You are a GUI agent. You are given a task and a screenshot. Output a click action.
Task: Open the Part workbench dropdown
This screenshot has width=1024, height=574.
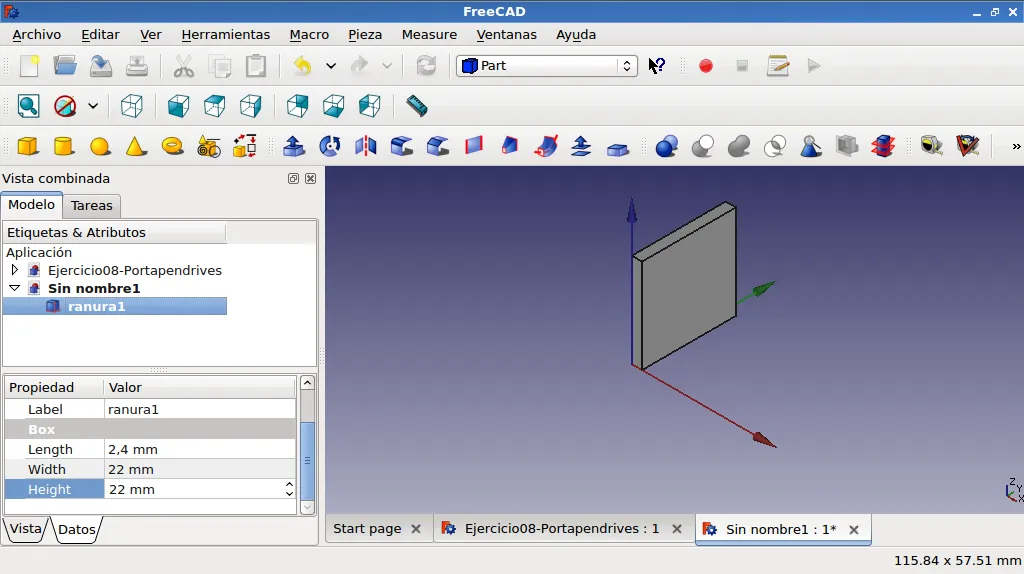547,66
